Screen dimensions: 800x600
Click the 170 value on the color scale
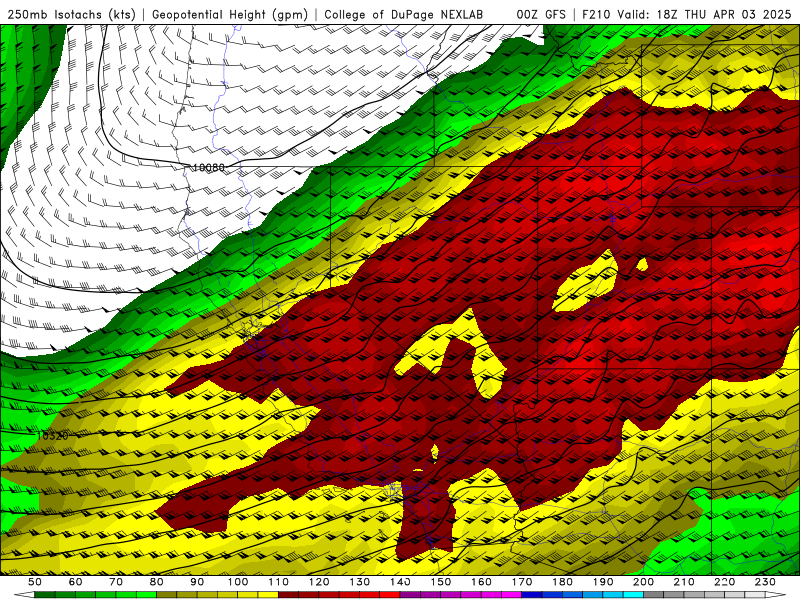tap(522, 582)
